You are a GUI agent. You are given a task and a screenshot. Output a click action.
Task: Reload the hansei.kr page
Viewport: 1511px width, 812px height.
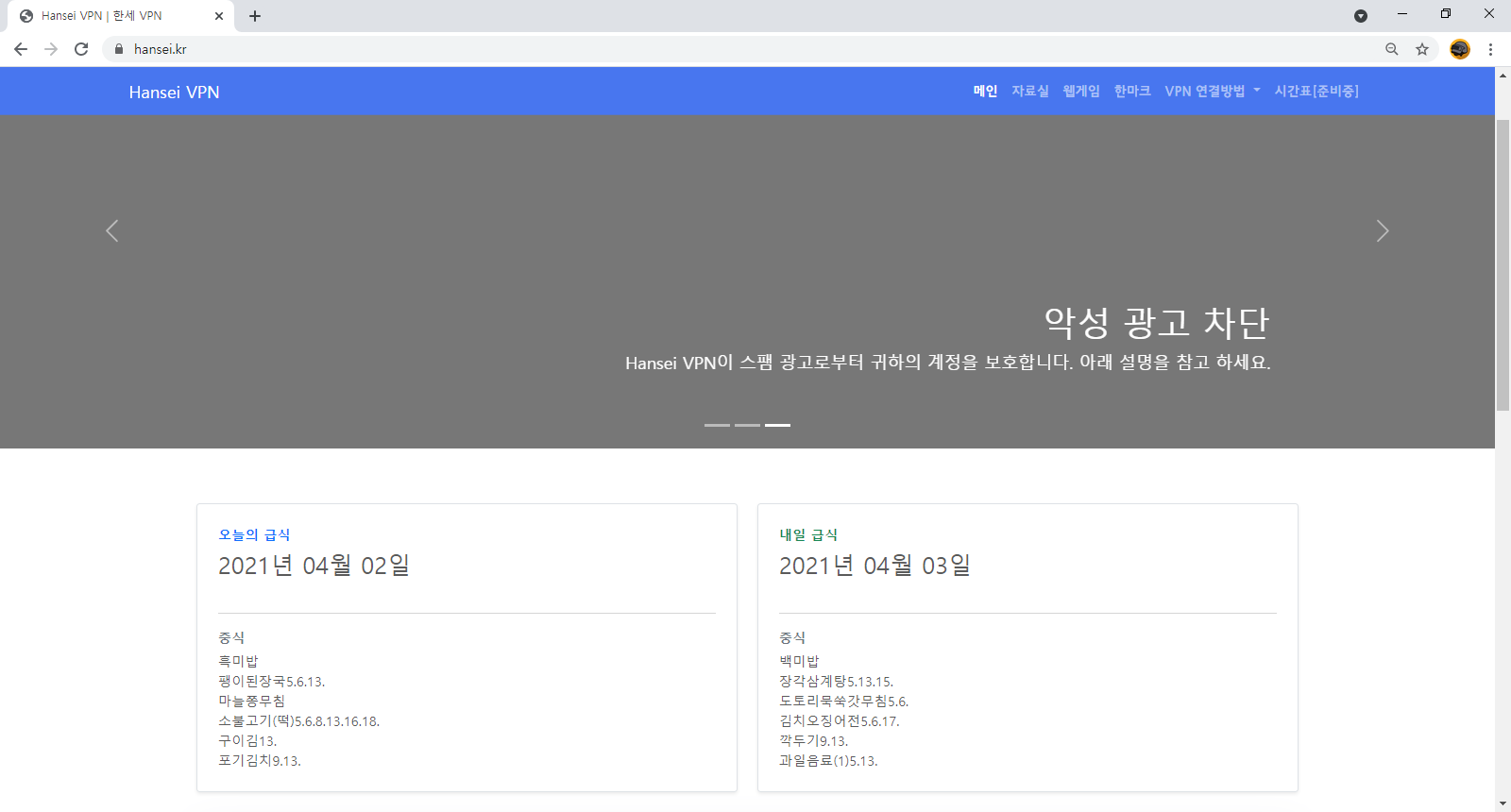pyautogui.click(x=81, y=49)
